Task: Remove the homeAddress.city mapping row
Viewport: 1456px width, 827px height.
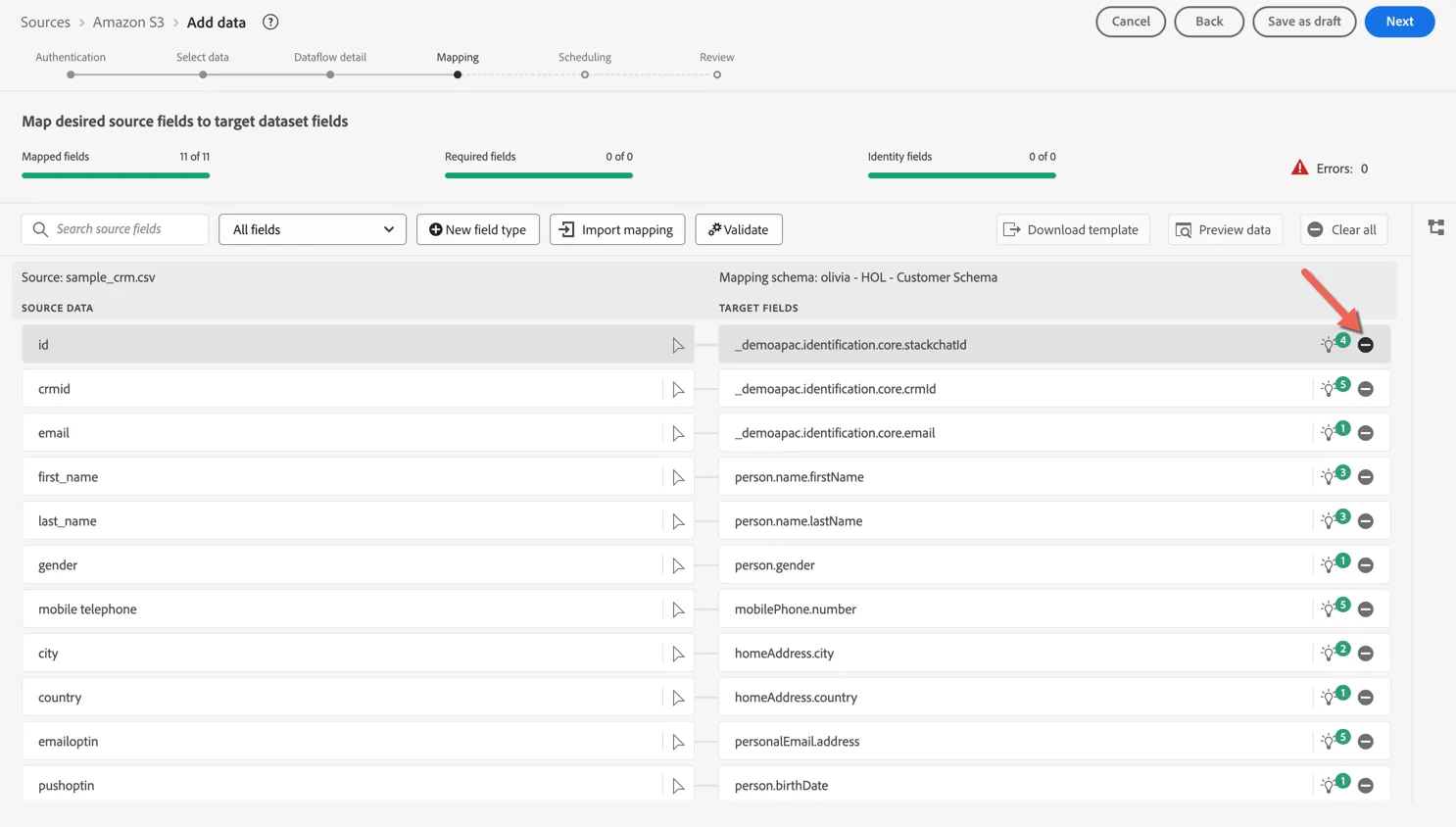Action: 1366,654
